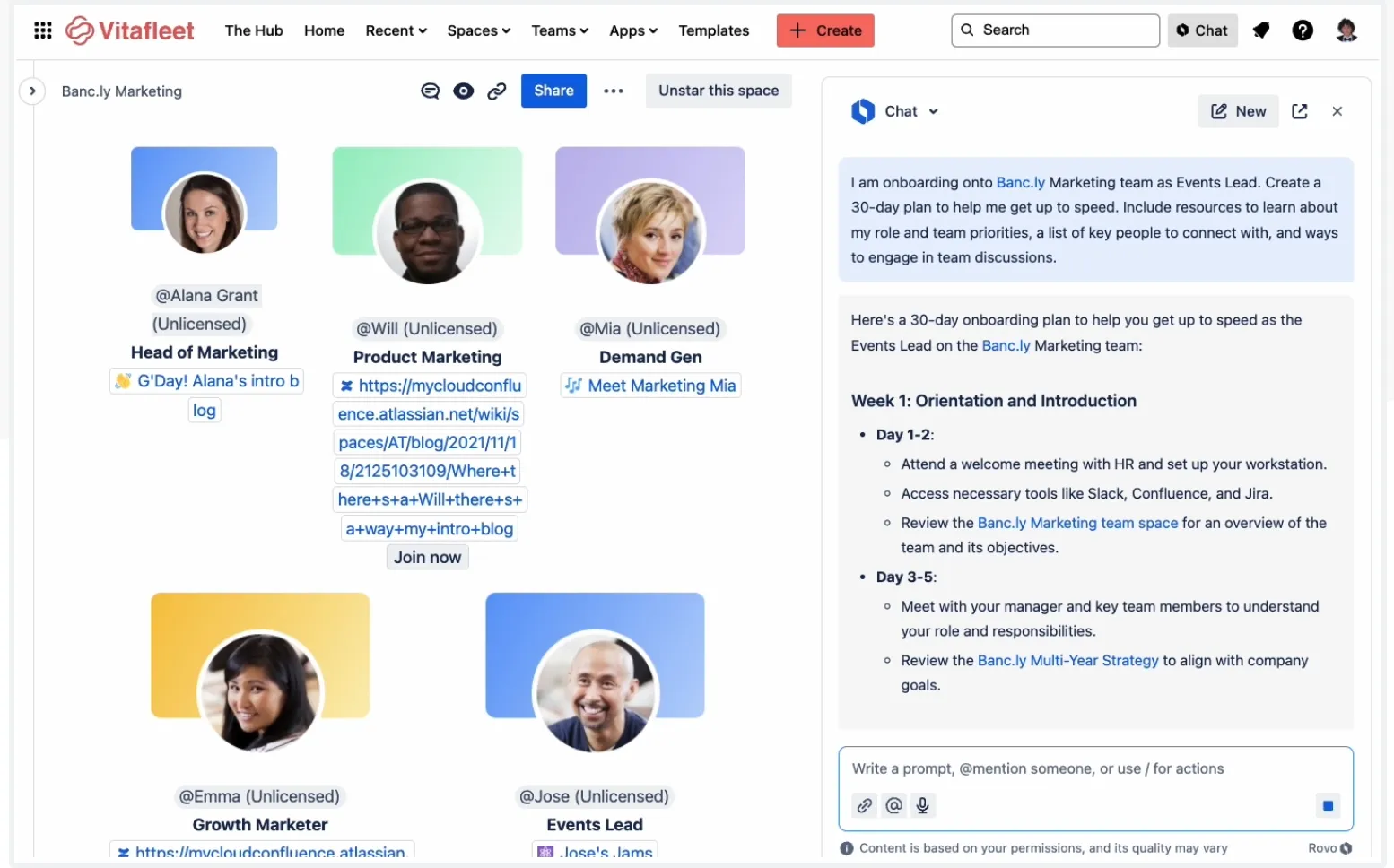Open the Banc.ly Multi-Year Strategy link
Screen dimensions: 1394x868
coord(1067,661)
